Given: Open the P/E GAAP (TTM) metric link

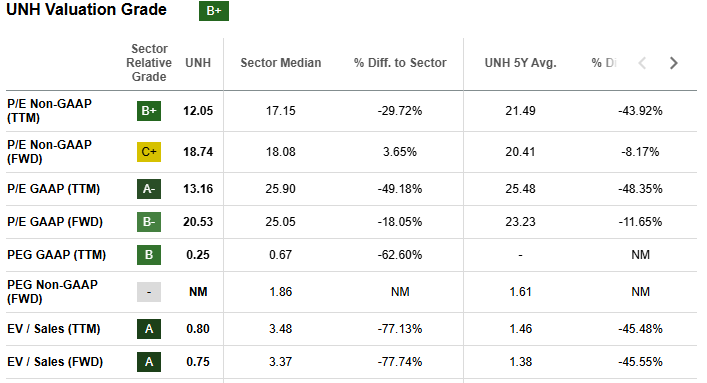Looking at the screenshot, I should point(54,189).
